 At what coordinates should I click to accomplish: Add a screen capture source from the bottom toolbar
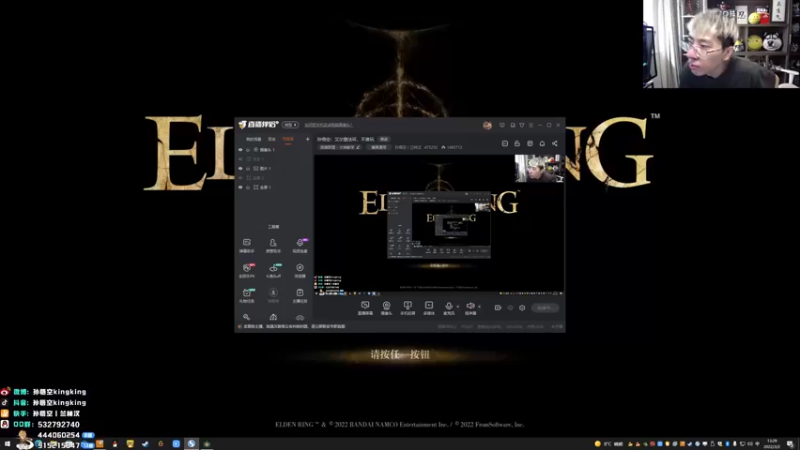(x=365, y=308)
